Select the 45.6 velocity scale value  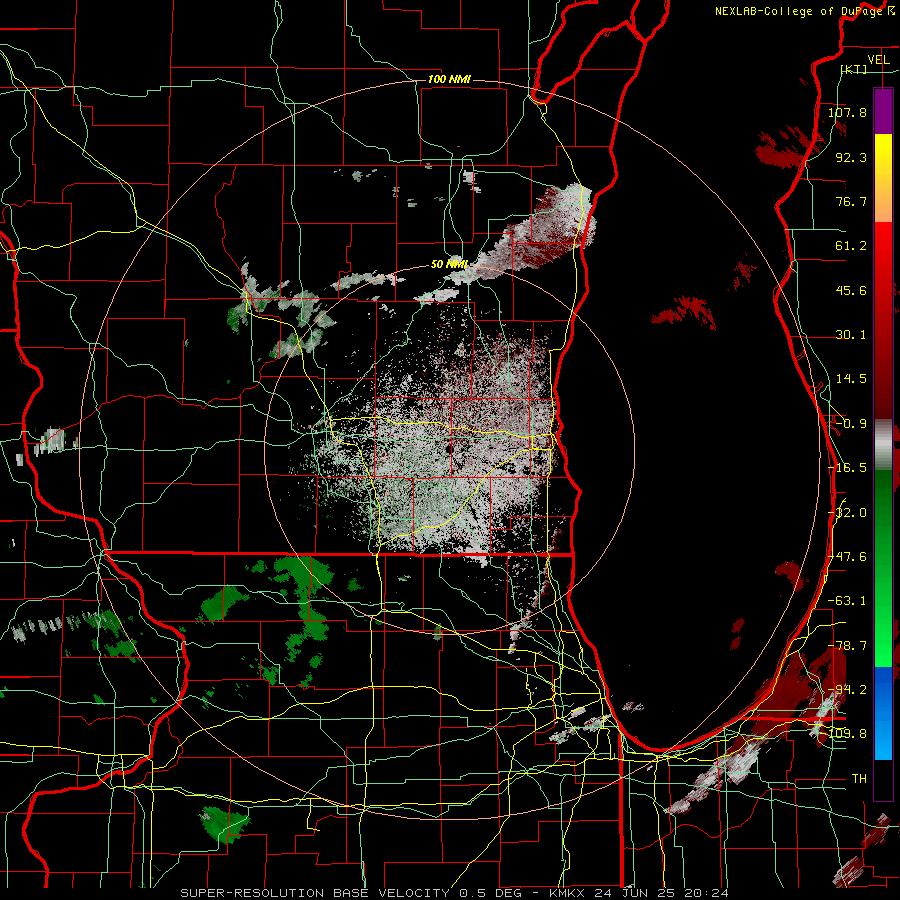point(851,290)
